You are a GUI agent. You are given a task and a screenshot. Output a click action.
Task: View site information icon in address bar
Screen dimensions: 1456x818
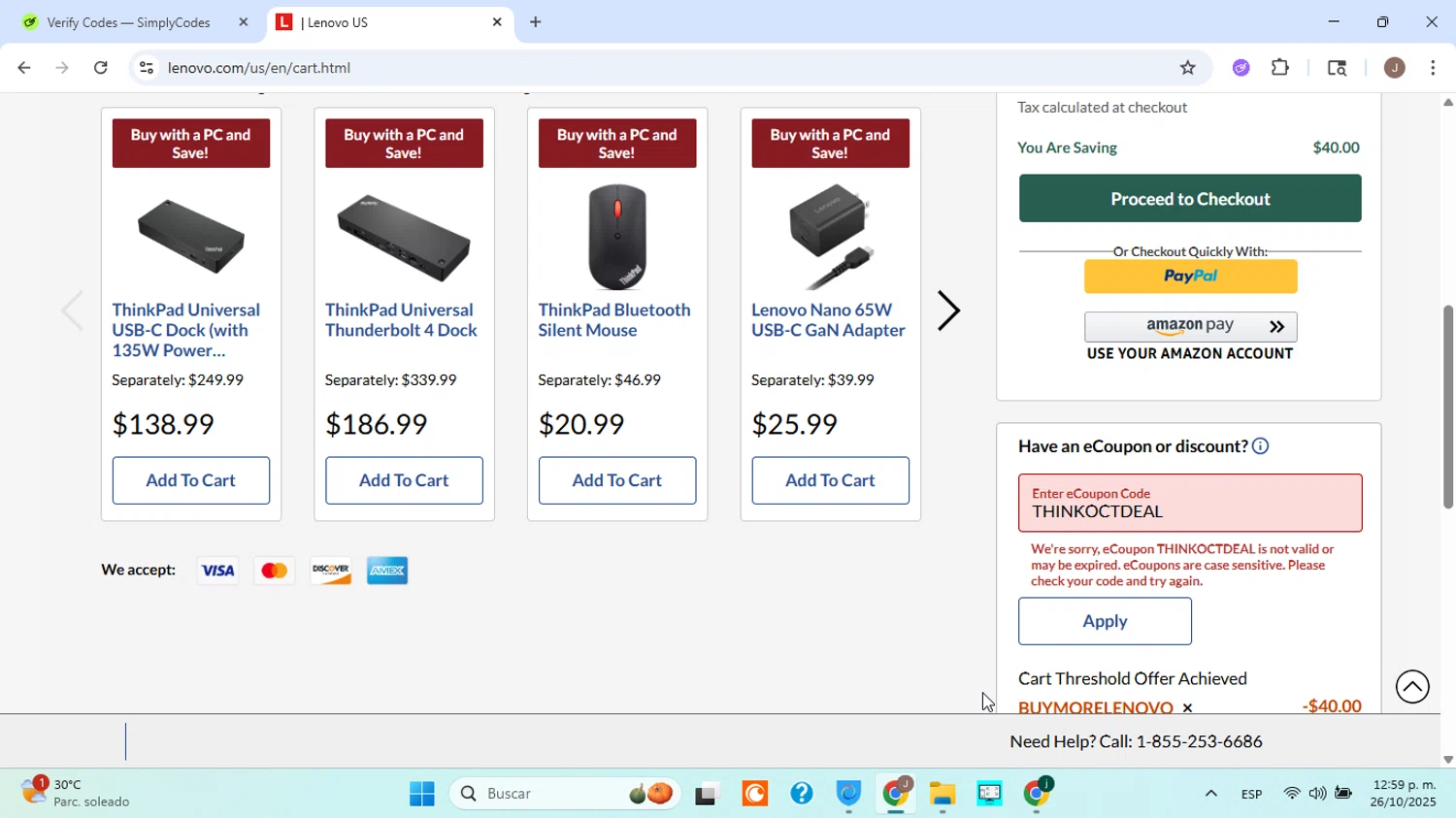click(147, 68)
